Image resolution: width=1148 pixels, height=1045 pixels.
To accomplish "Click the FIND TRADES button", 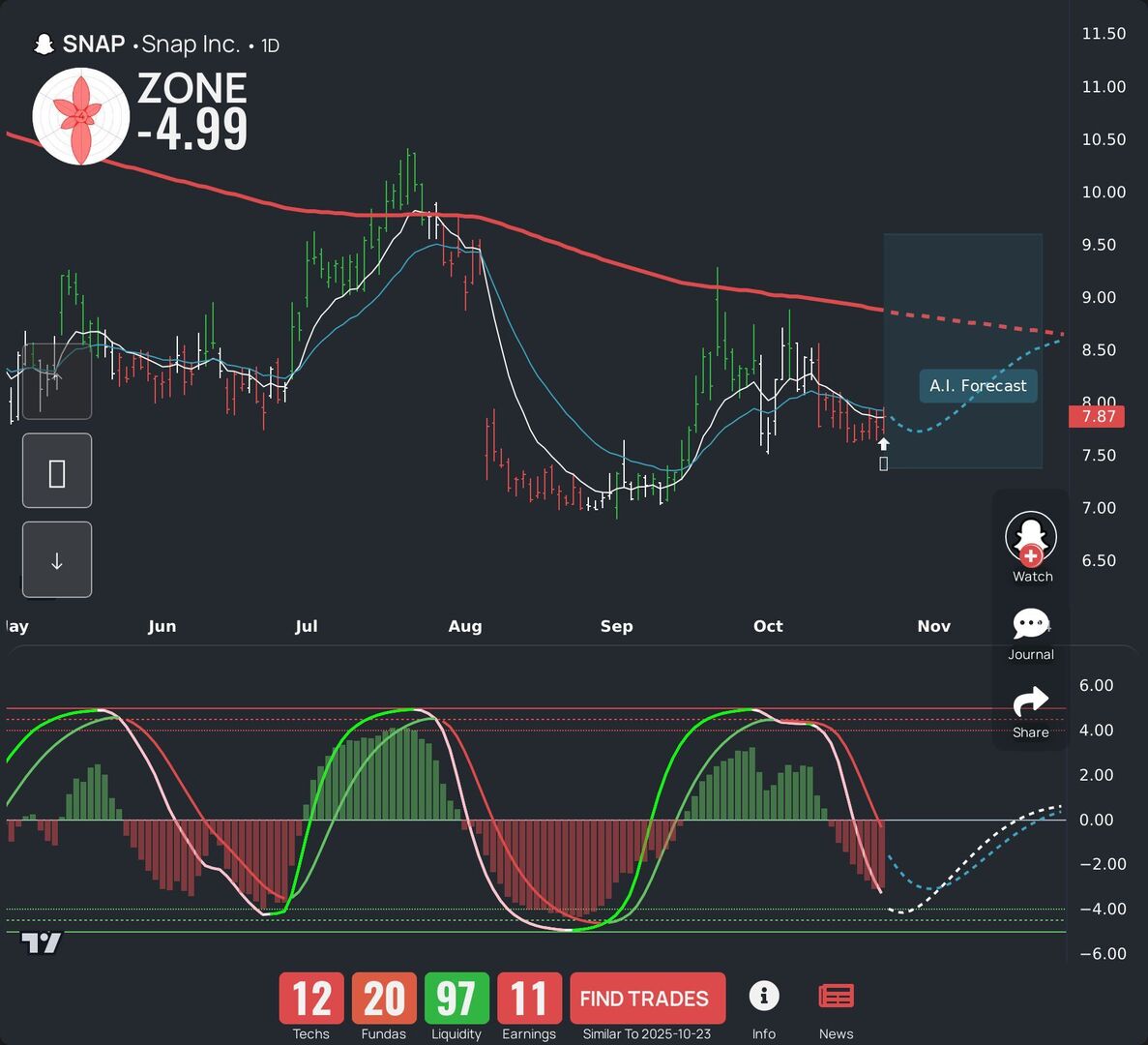I will tap(647, 999).
